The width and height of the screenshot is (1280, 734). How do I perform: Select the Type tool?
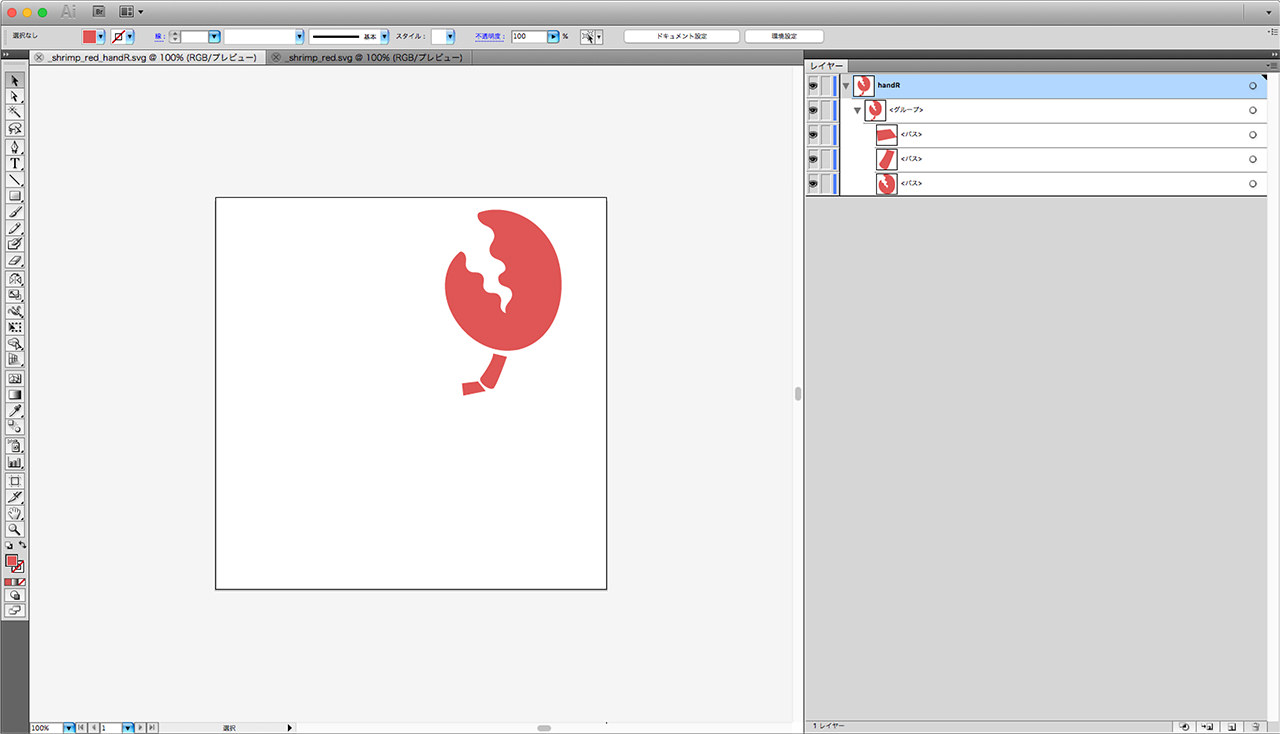(x=15, y=163)
